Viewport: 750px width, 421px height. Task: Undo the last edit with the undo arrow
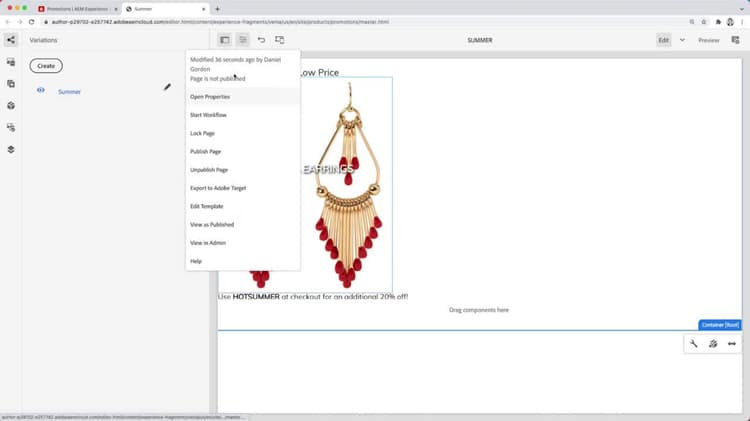pyautogui.click(x=261, y=40)
